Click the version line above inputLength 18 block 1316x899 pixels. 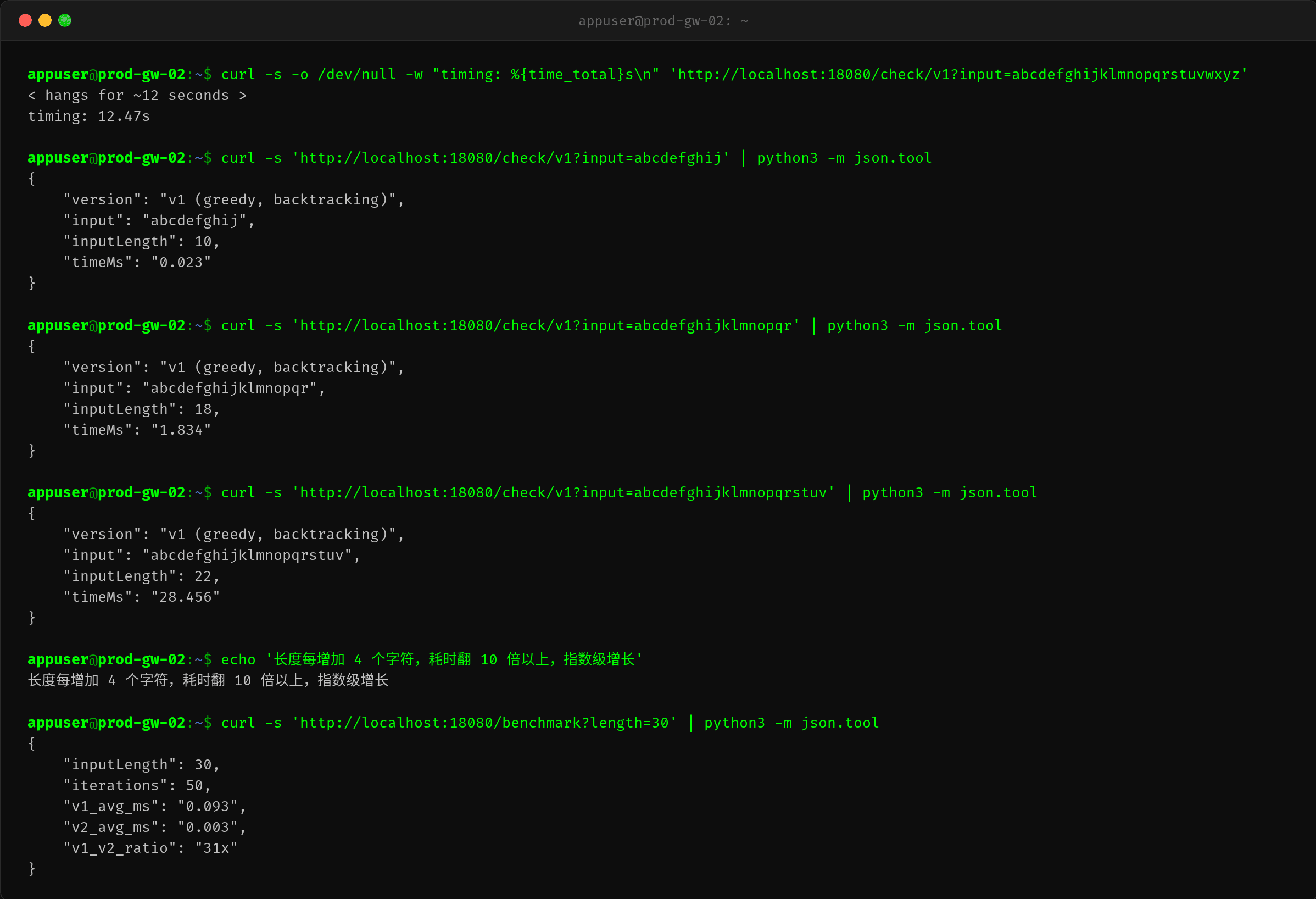[233, 367]
